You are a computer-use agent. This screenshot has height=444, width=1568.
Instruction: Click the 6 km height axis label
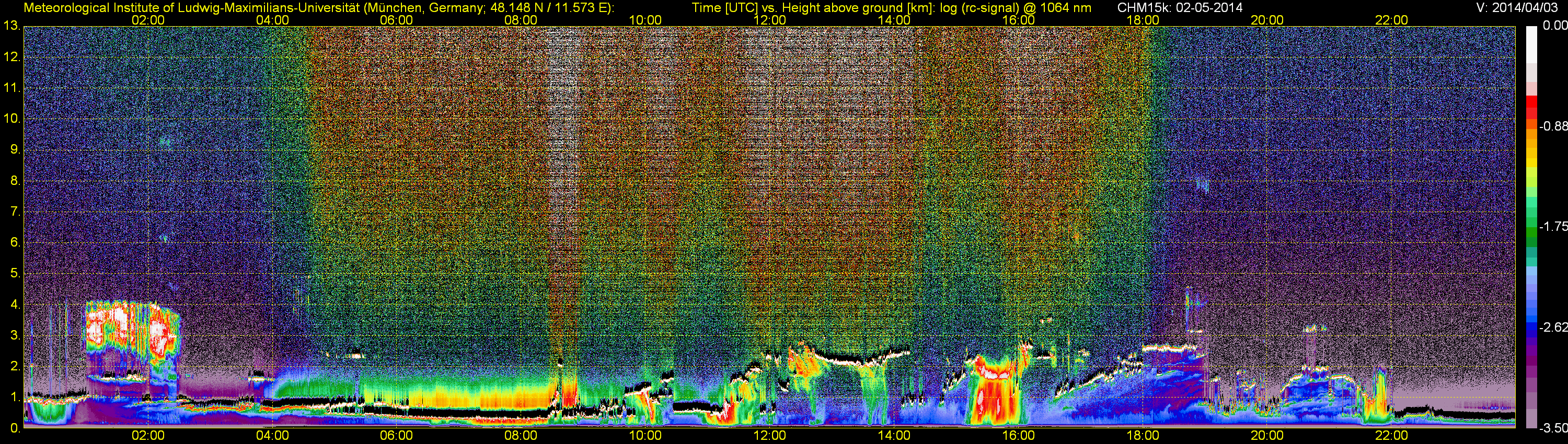(15, 243)
